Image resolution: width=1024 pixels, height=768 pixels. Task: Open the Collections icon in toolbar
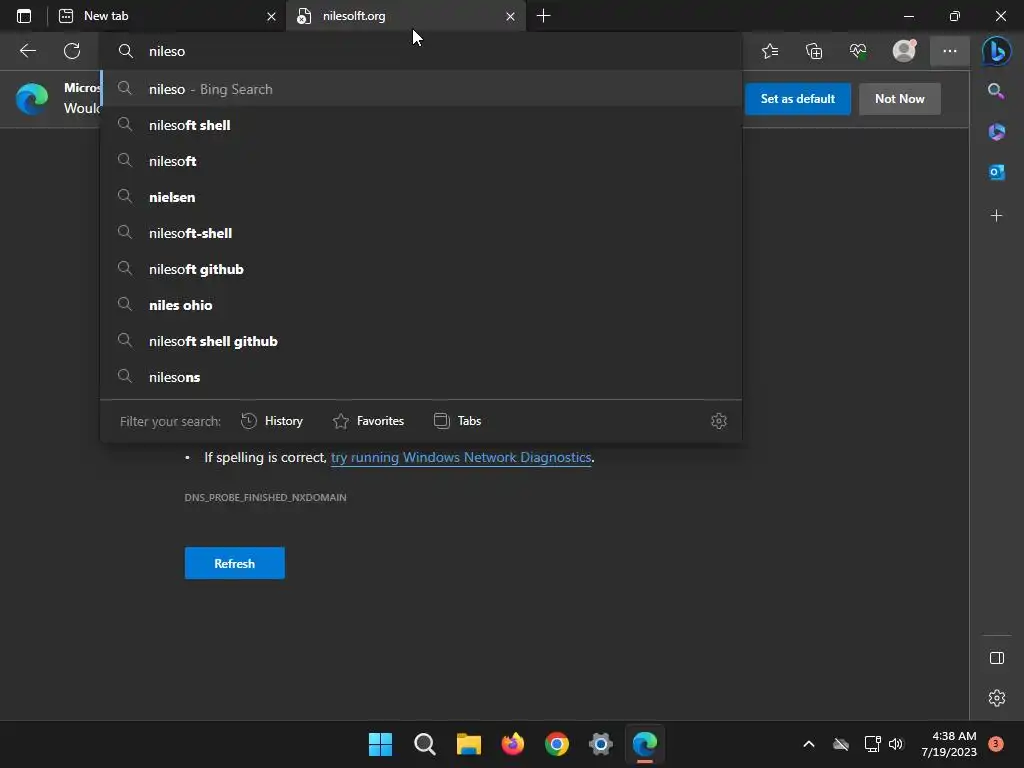(814, 51)
